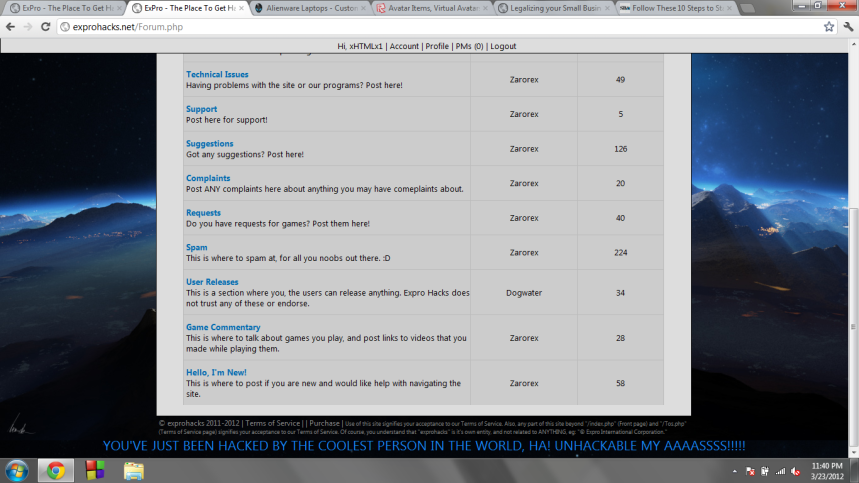Image resolution: width=859 pixels, height=483 pixels.
Task: Open the Suggestions forum
Action: click(x=209, y=143)
